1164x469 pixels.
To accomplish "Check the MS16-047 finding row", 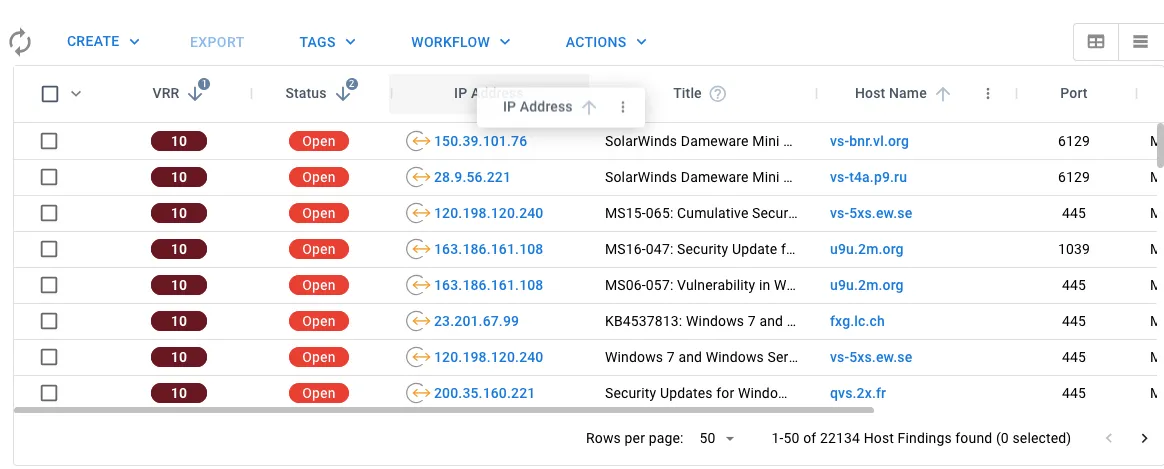I will [49, 249].
